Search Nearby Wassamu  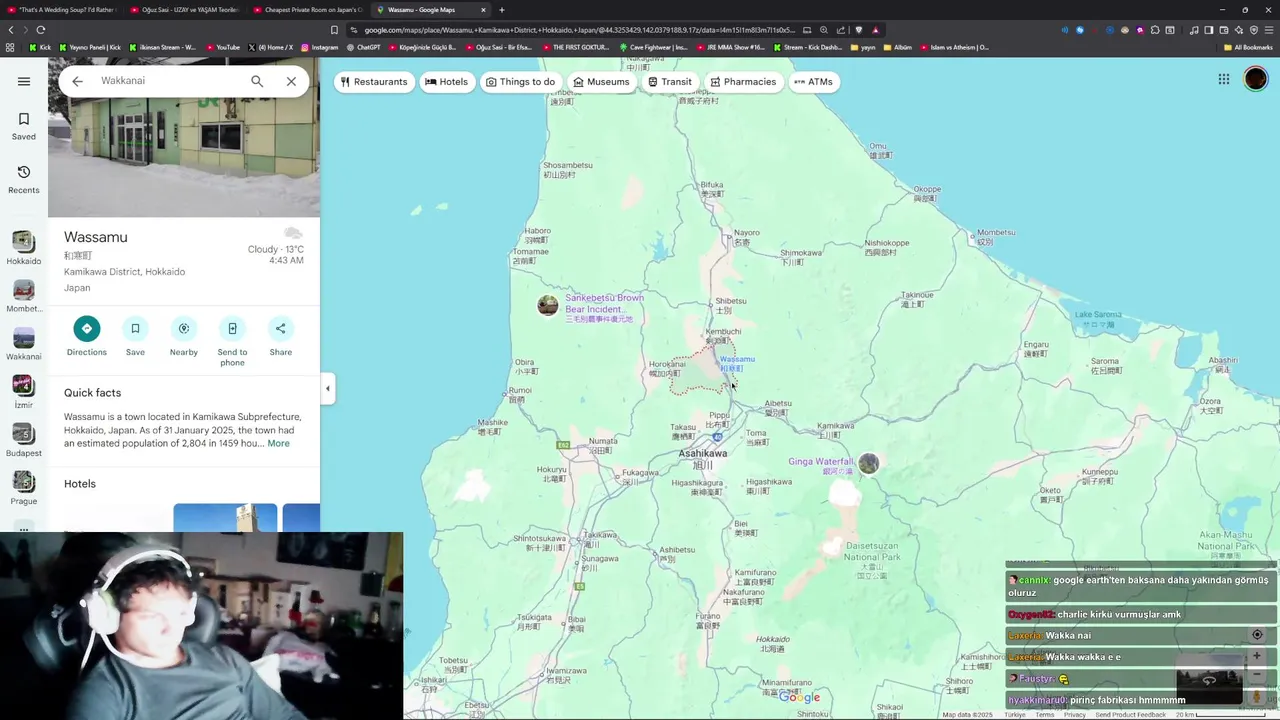[183, 337]
